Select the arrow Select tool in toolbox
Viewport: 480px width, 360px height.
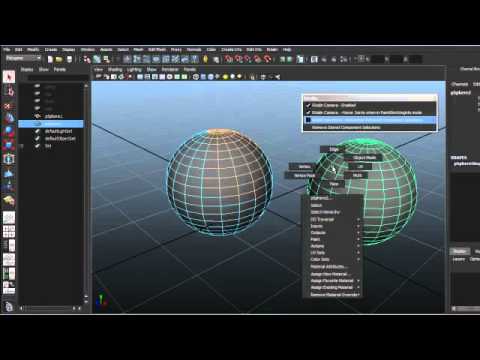[9, 77]
